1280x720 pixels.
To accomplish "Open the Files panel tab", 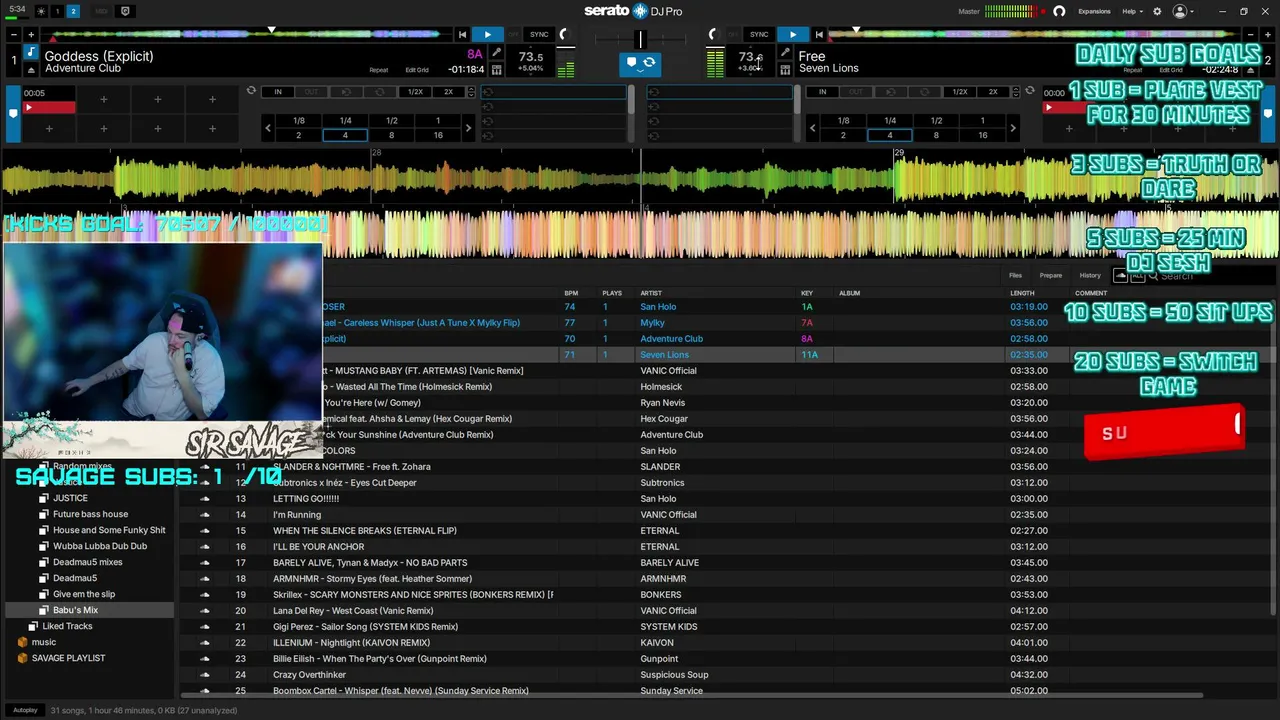I will 1015,275.
